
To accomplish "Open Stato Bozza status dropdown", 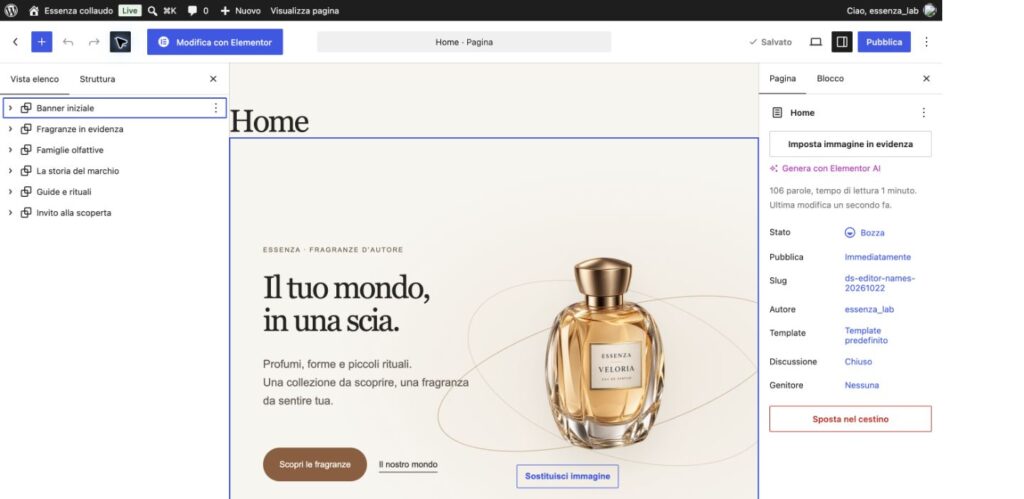I will pos(865,233).
